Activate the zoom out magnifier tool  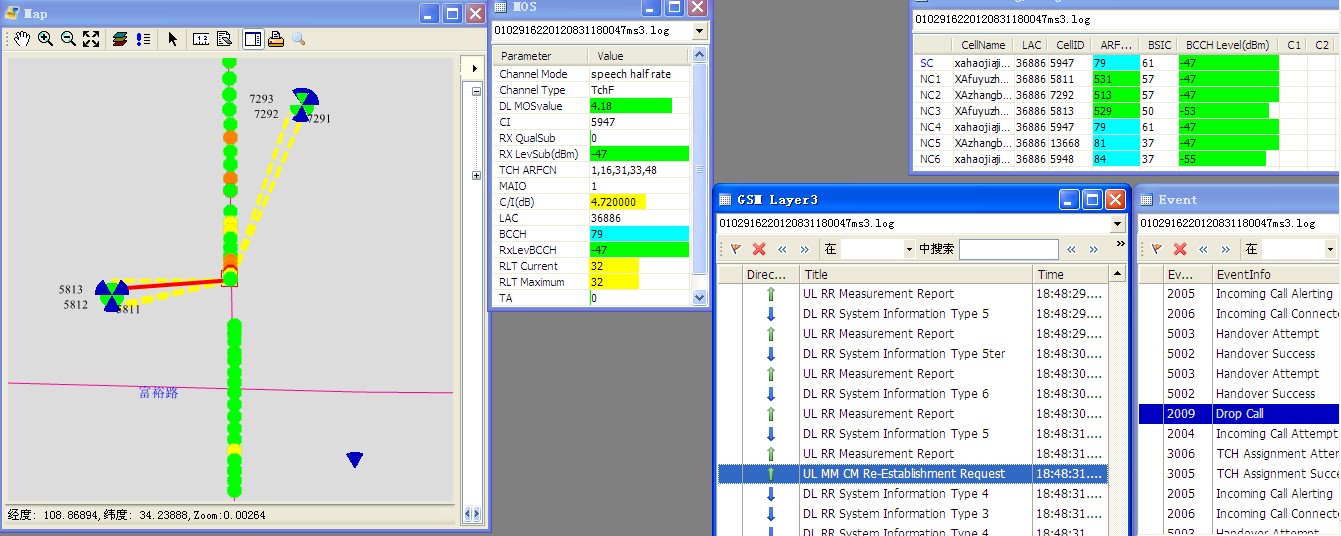68,39
